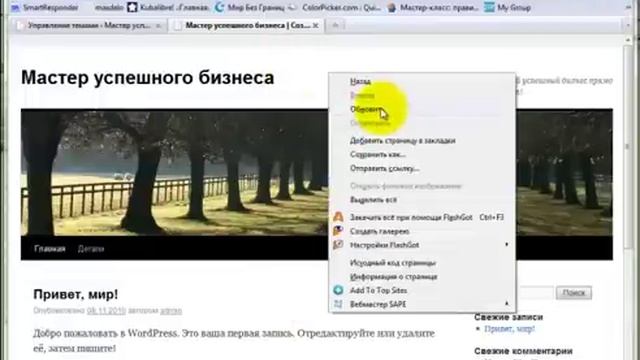
Task: Click the vertical page scrollbar
Action: click(628, 147)
